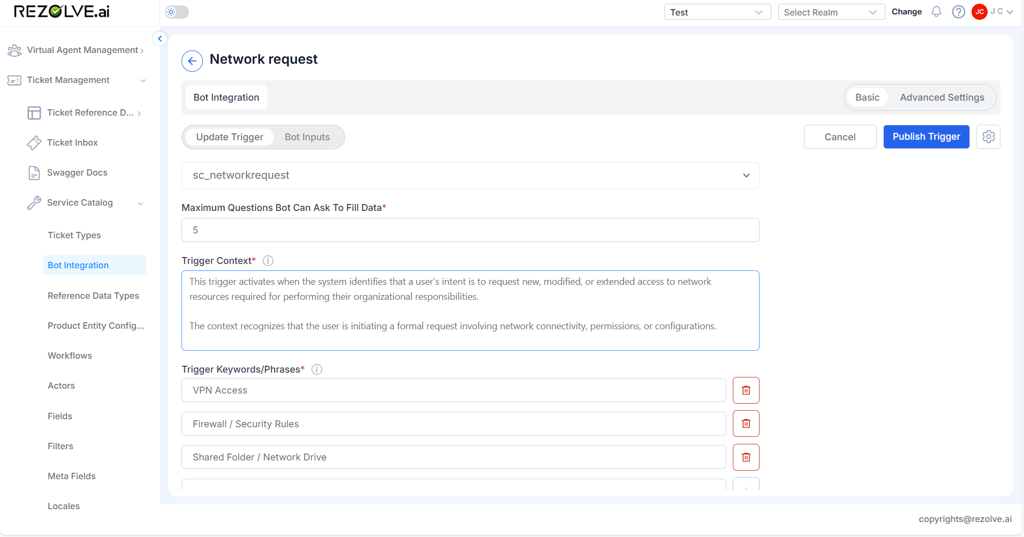Show info for Trigger Keywords/Phrases
1024x537 pixels.
point(317,369)
